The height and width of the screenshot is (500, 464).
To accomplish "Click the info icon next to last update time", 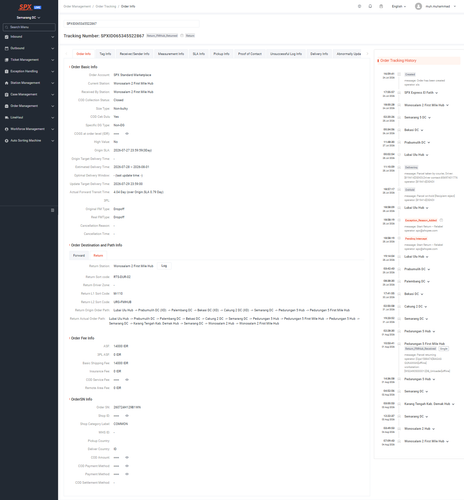I will click(142, 175).
